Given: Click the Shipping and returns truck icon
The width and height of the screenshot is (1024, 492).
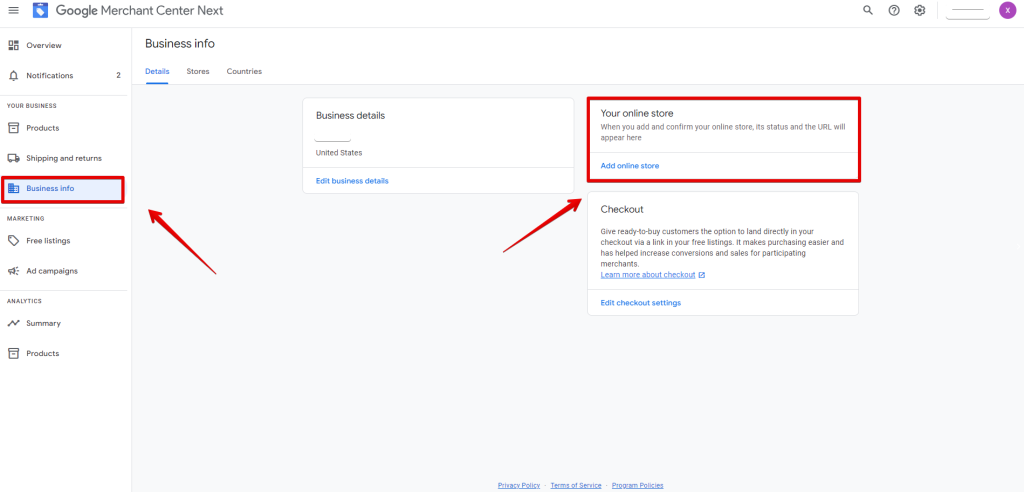Looking at the screenshot, I should coord(13,158).
